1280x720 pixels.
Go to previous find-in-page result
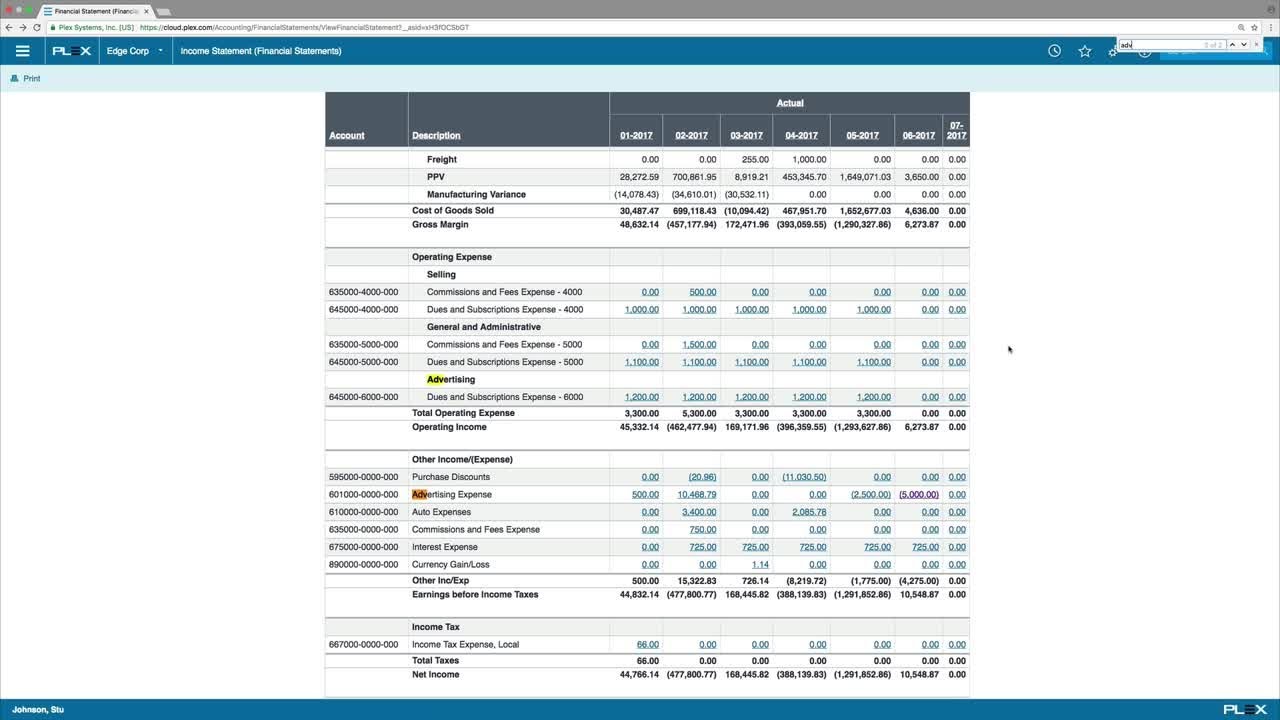coord(1232,44)
